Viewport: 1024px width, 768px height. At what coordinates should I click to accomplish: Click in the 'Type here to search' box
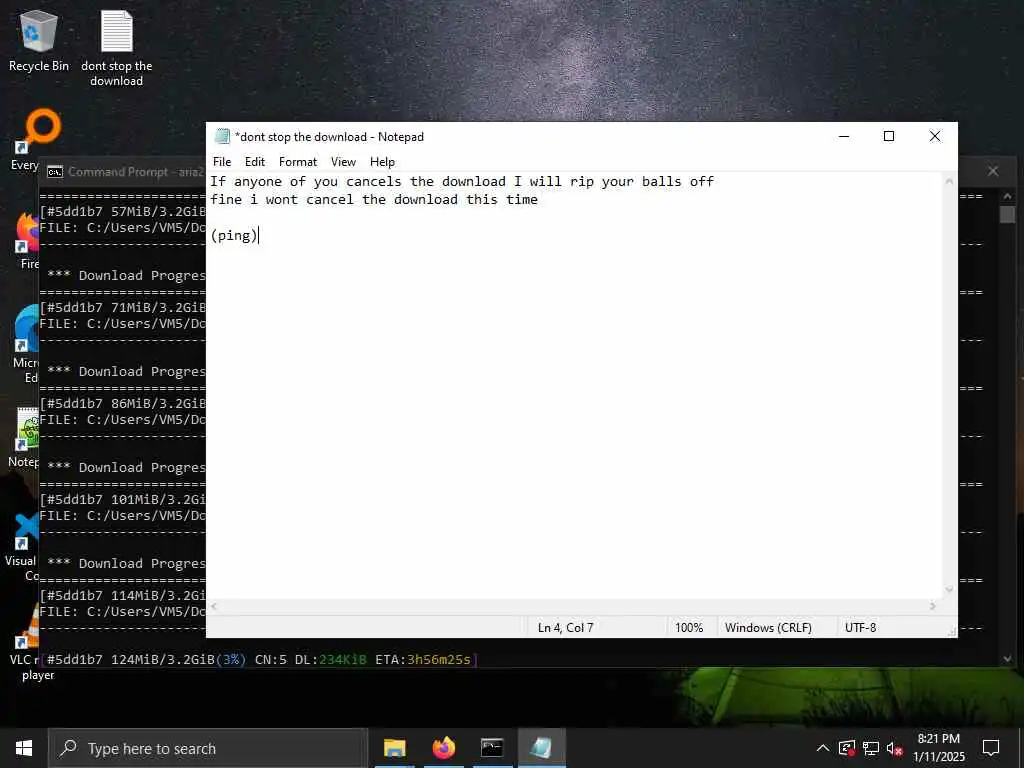pyautogui.click(x=208, y=748)
